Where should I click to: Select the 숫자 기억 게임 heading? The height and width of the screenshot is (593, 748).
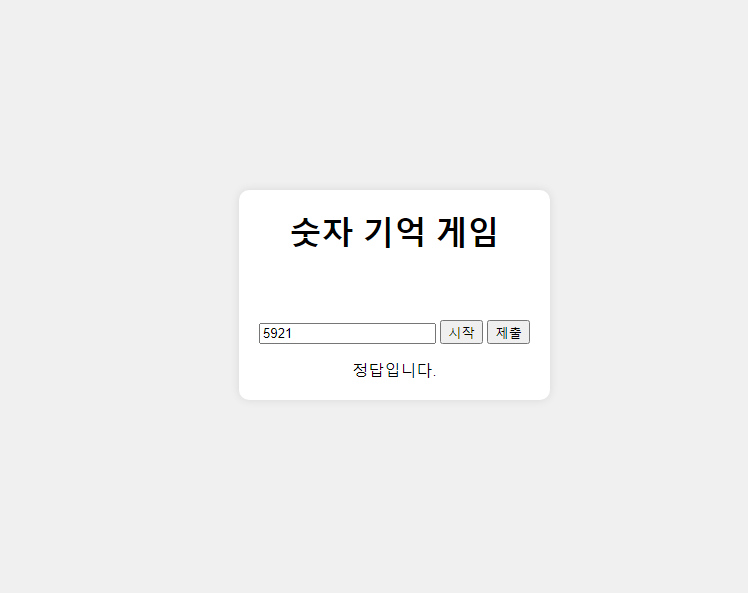(x=394, y=232)
